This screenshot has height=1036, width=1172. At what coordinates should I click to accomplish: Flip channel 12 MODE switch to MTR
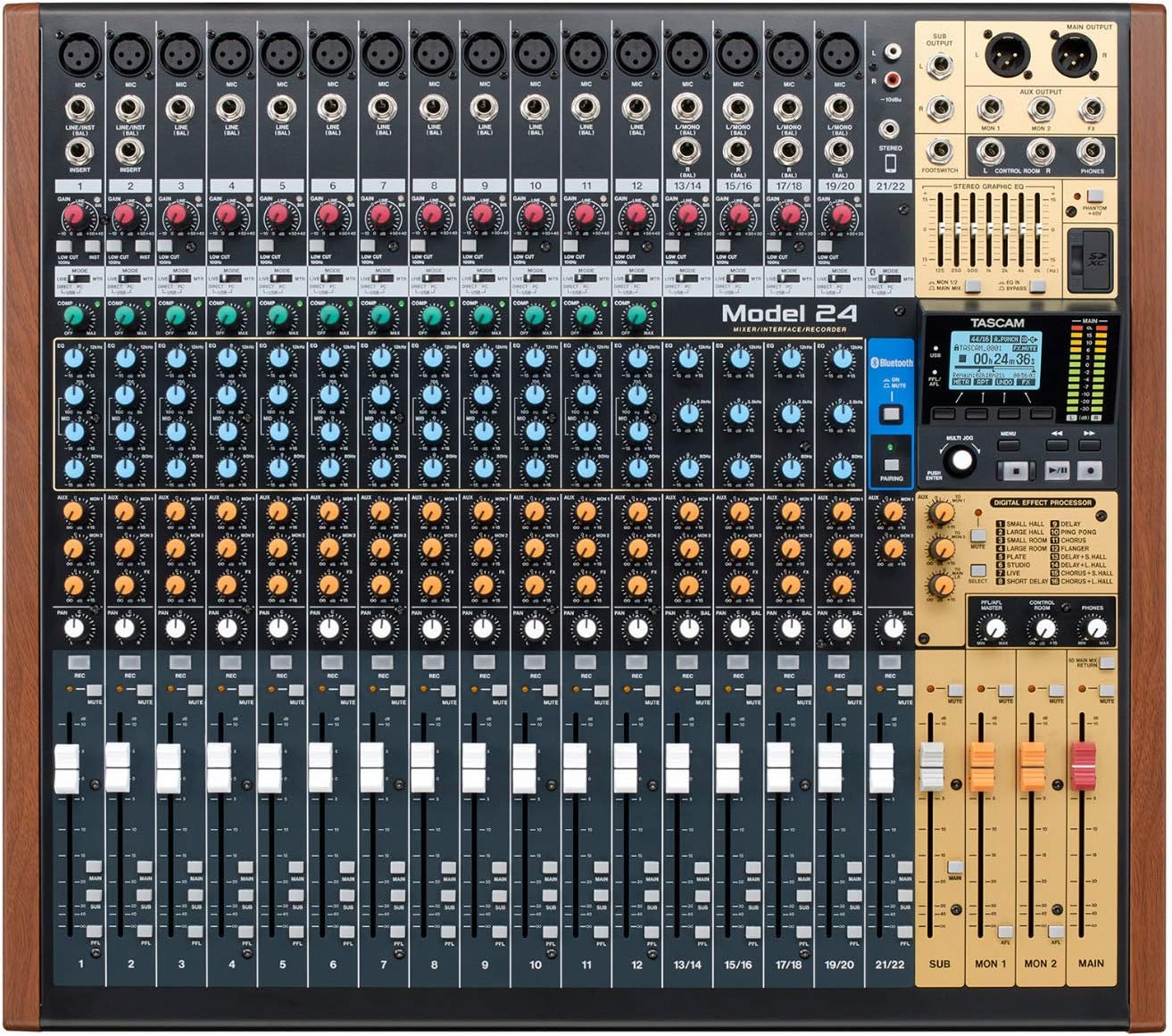636,278
